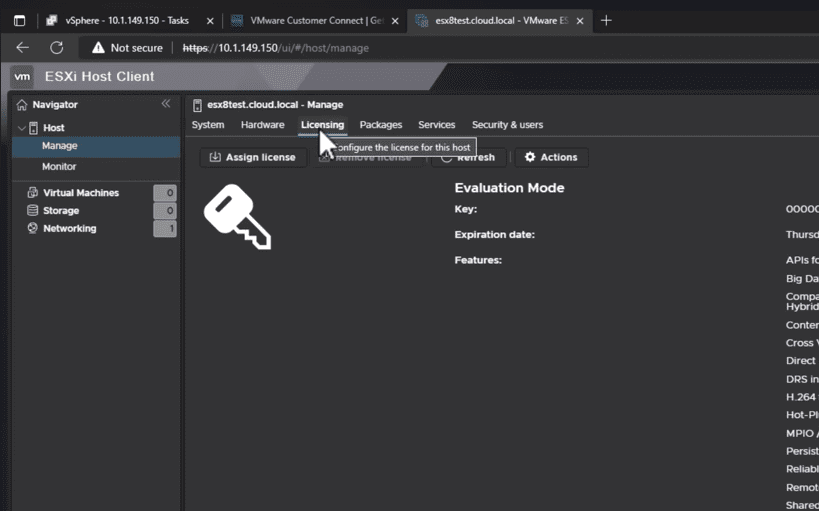Click the vm logo in header

pos(22,77)
